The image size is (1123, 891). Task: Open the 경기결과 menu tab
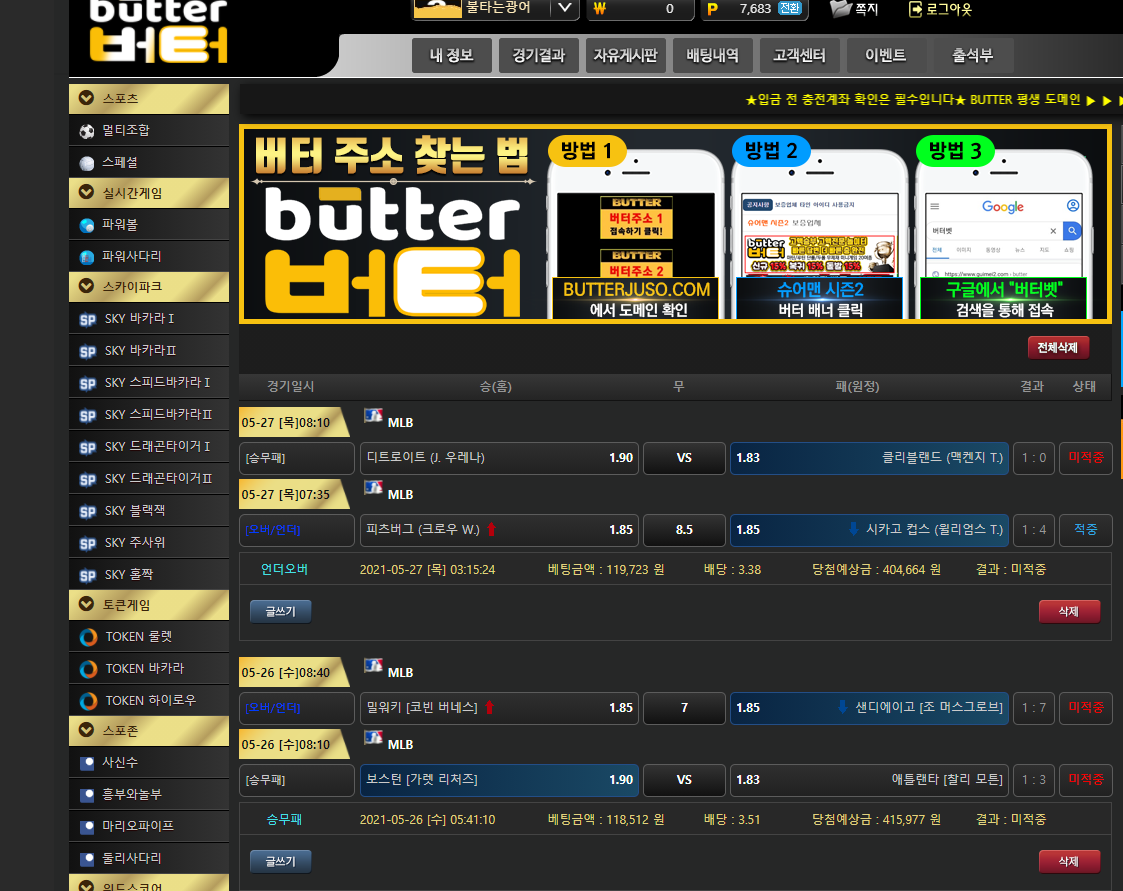click(538, 56)
